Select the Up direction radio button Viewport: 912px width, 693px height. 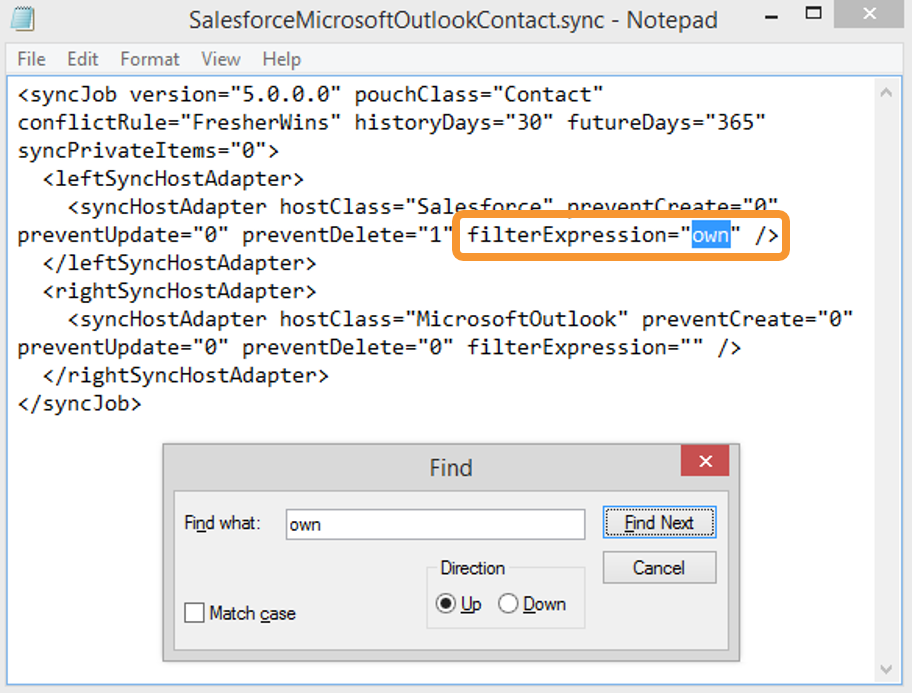(x=446, y=603)
